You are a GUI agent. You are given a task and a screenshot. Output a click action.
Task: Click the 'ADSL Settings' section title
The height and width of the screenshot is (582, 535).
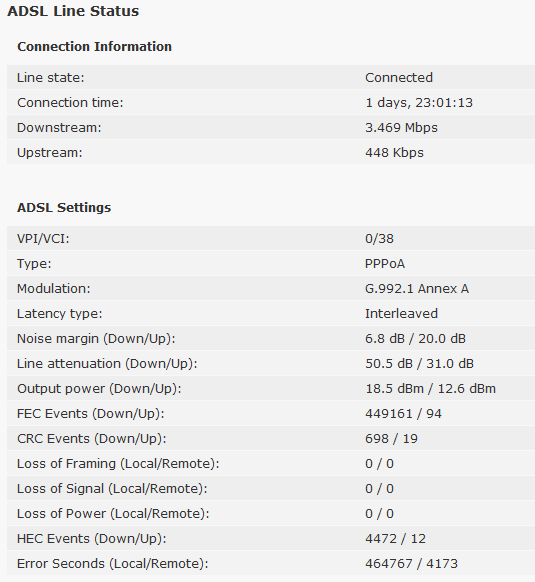[64, 207]
